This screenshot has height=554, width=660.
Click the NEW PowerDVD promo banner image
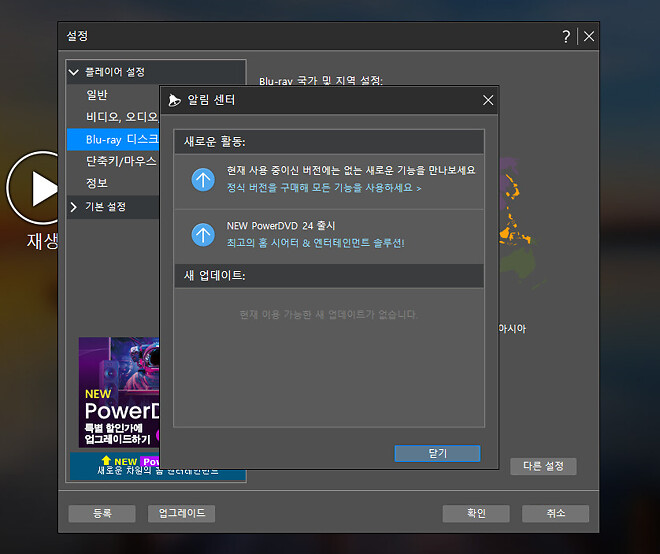coord(119,392)
